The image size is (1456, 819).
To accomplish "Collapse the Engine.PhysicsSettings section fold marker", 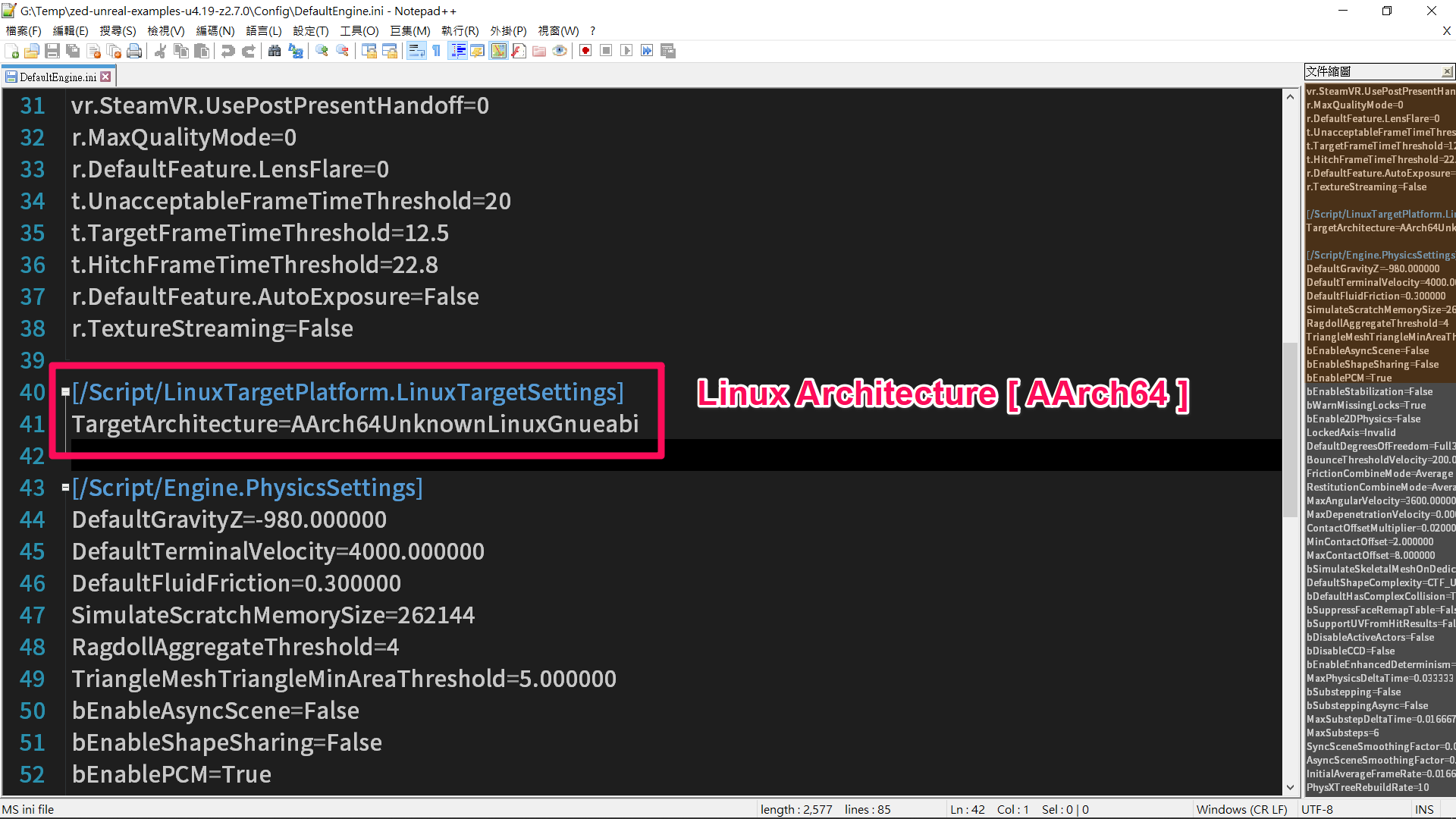I will [x=64, y=488].
